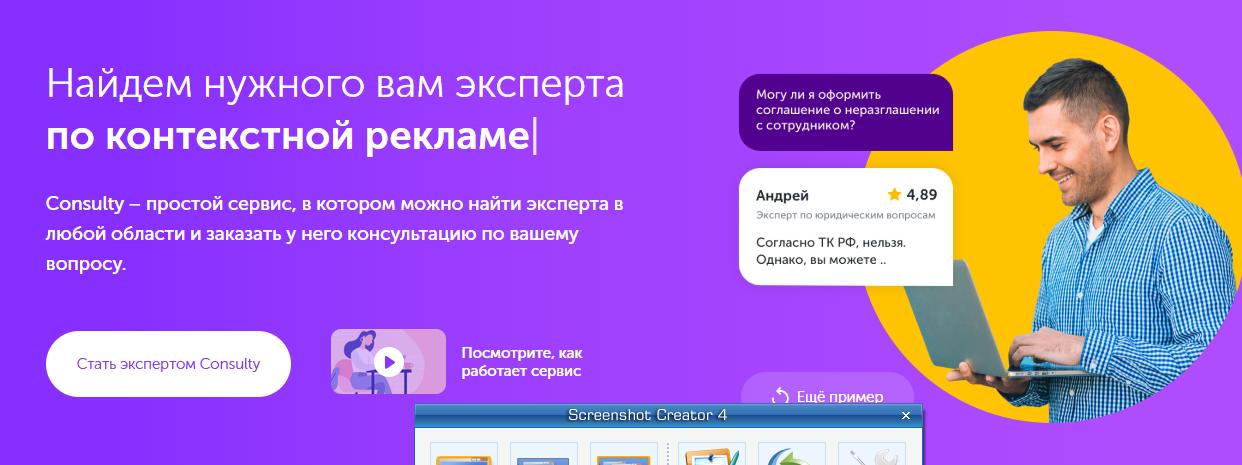Viewport: 1242px width, 465px height.
Task: Open the 'Посмотрите, как работает сервис' link
Action: coord(522,362)
